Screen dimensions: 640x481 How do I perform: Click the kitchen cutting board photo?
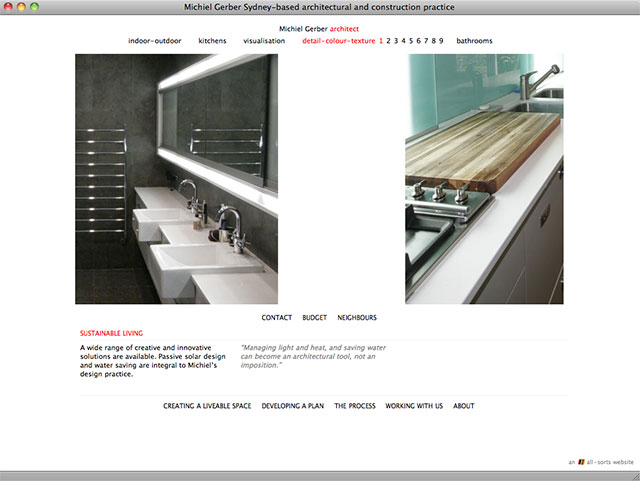point(484,179)
